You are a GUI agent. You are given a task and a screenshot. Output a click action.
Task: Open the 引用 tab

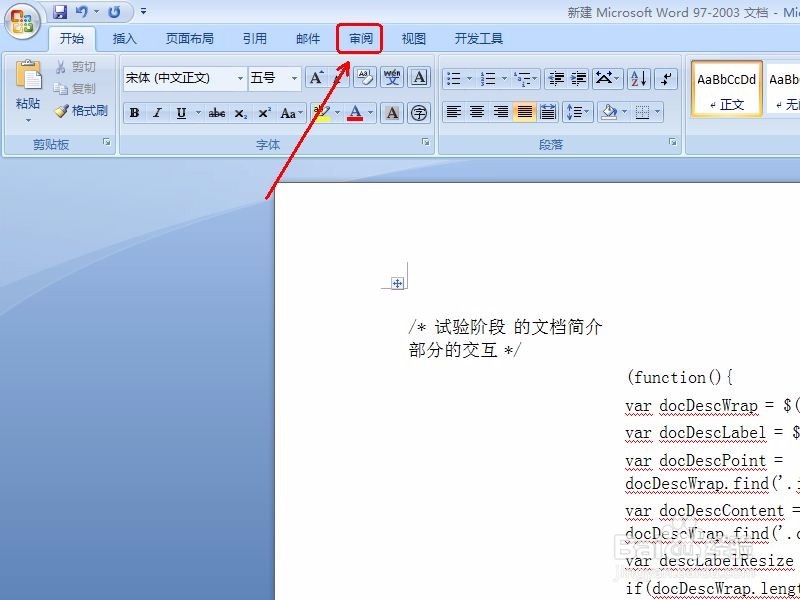255,39
